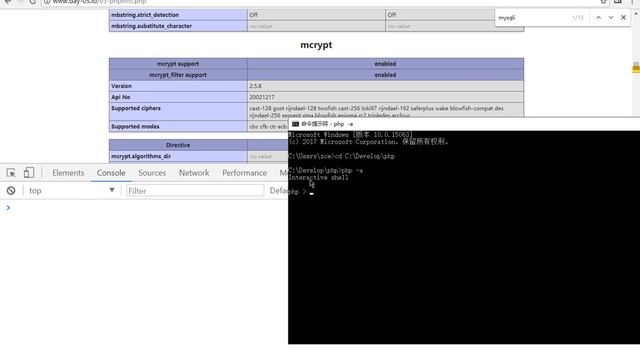Click the 'mcrypt_filter support' table cell
The image size is (640, 360).
pos(178,75)
